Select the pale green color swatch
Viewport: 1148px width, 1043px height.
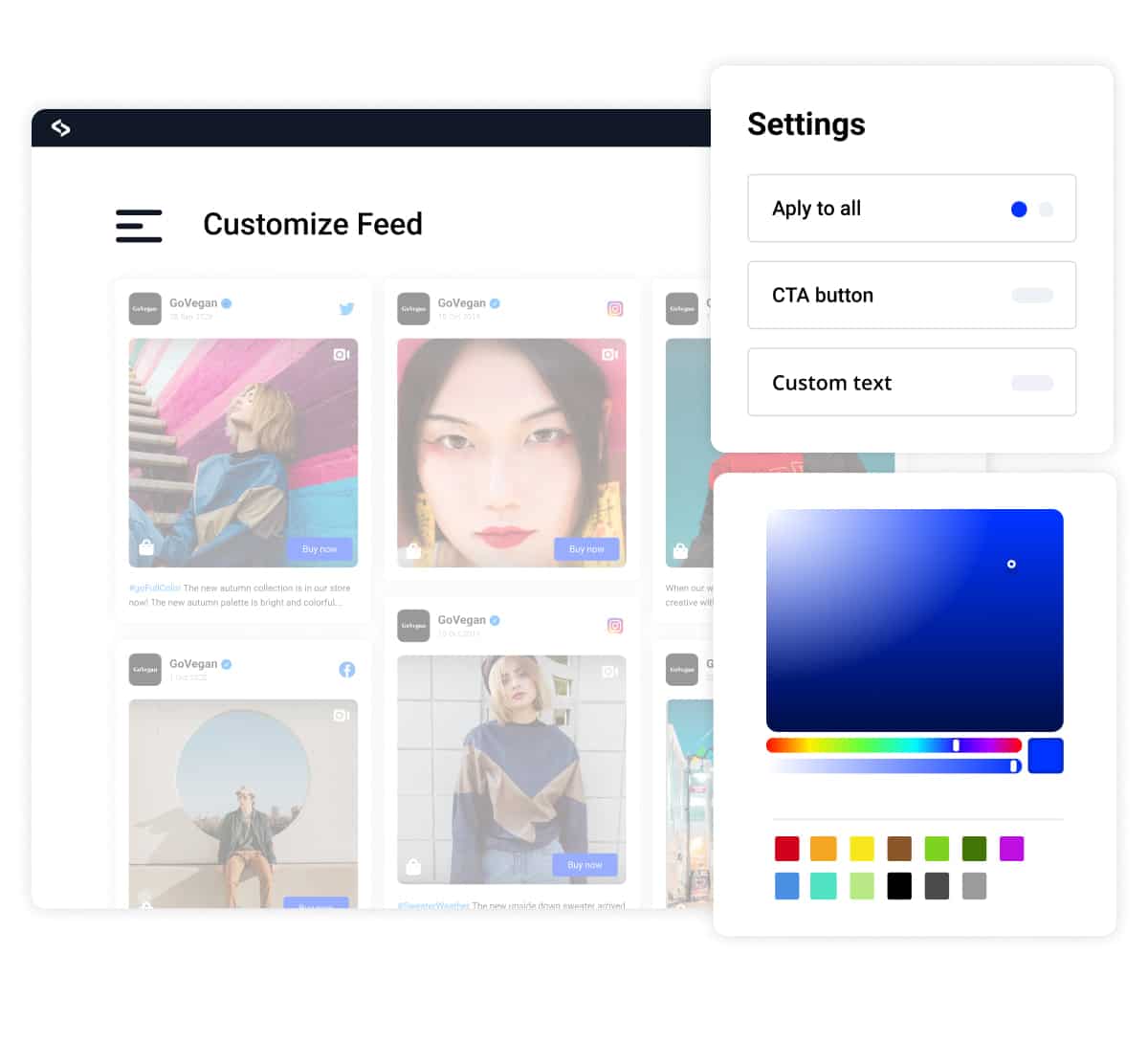pyautogui.click(x=862, y=886)
